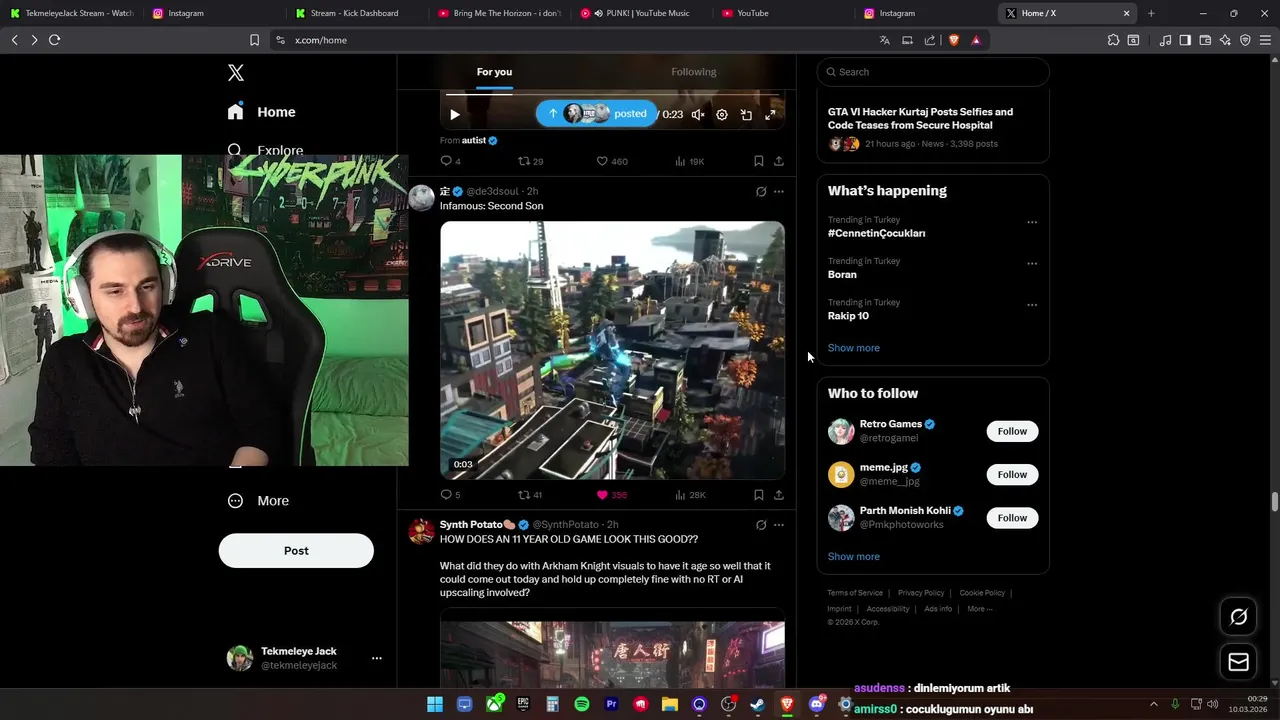Open the de3dsoul profile avatar
This screenshot has height=720, width=1280.
421,197
